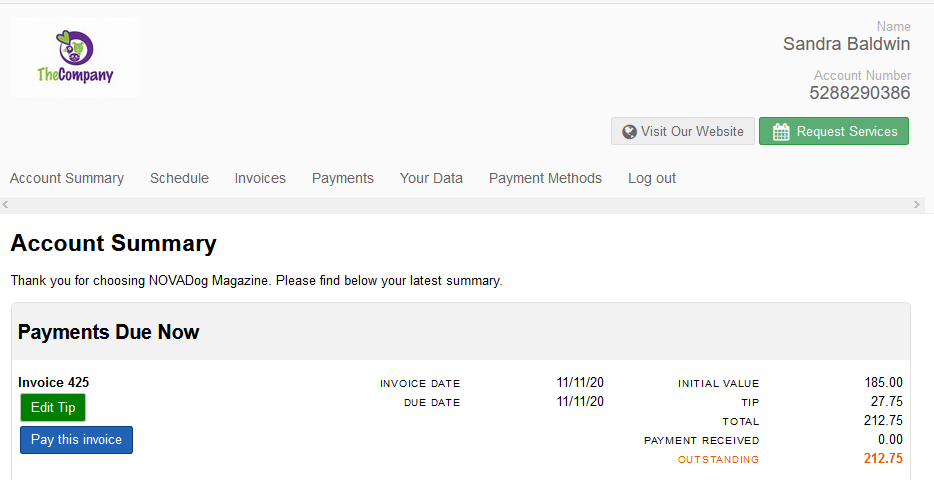Click the calendar icon on Request Services
Screen dimensions: 934x480
click(x=781, y=132)
